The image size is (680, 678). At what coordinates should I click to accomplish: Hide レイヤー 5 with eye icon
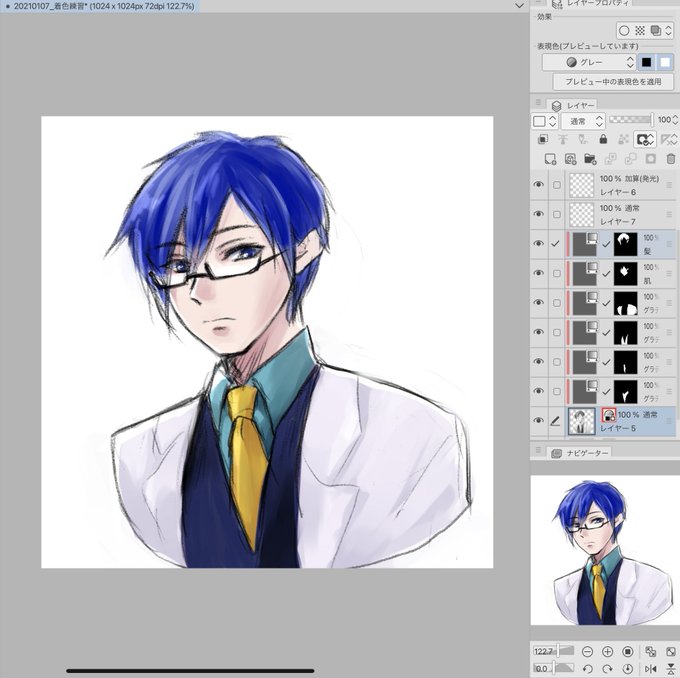[x=539, y=421]
